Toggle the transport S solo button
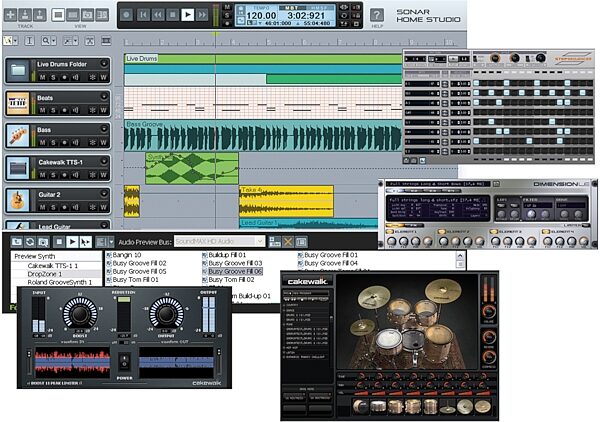 pyautogui.click(x=227, y=15)
